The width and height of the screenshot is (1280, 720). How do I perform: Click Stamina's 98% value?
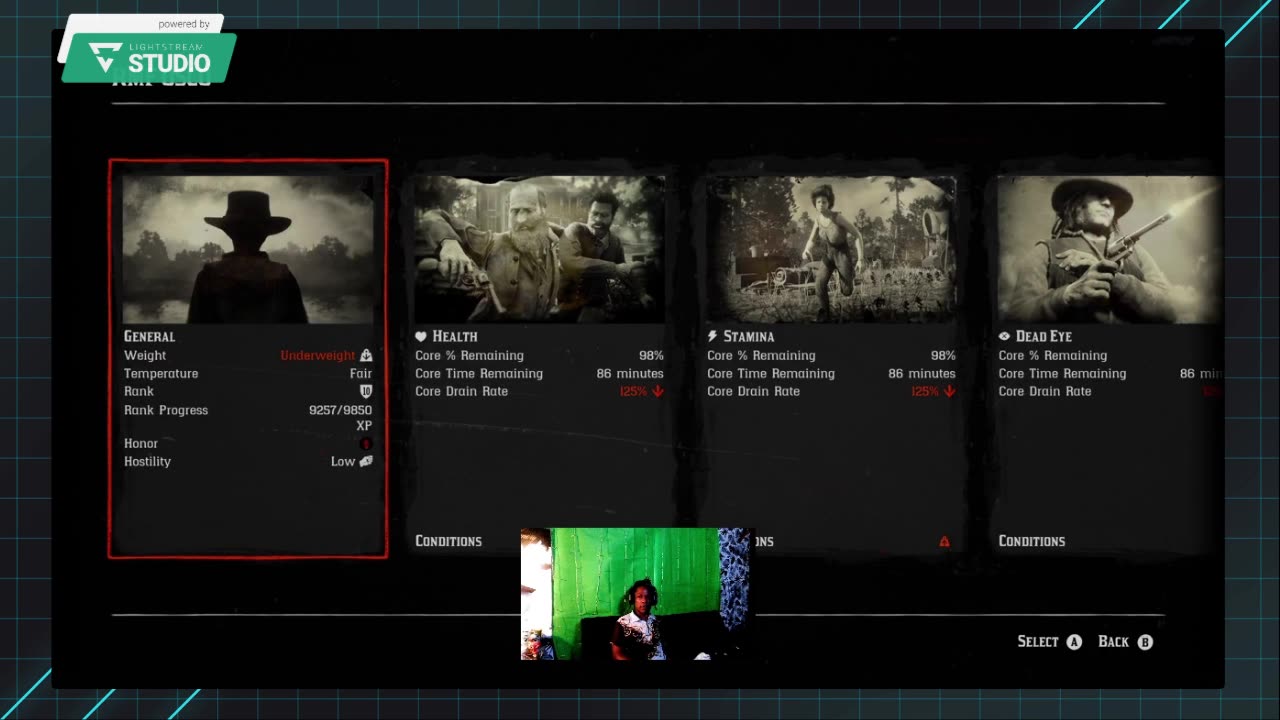tap(943, 355)
